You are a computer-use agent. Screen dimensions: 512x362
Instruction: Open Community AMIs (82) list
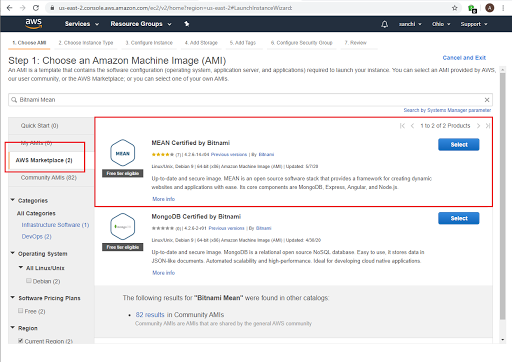point(49,178)
